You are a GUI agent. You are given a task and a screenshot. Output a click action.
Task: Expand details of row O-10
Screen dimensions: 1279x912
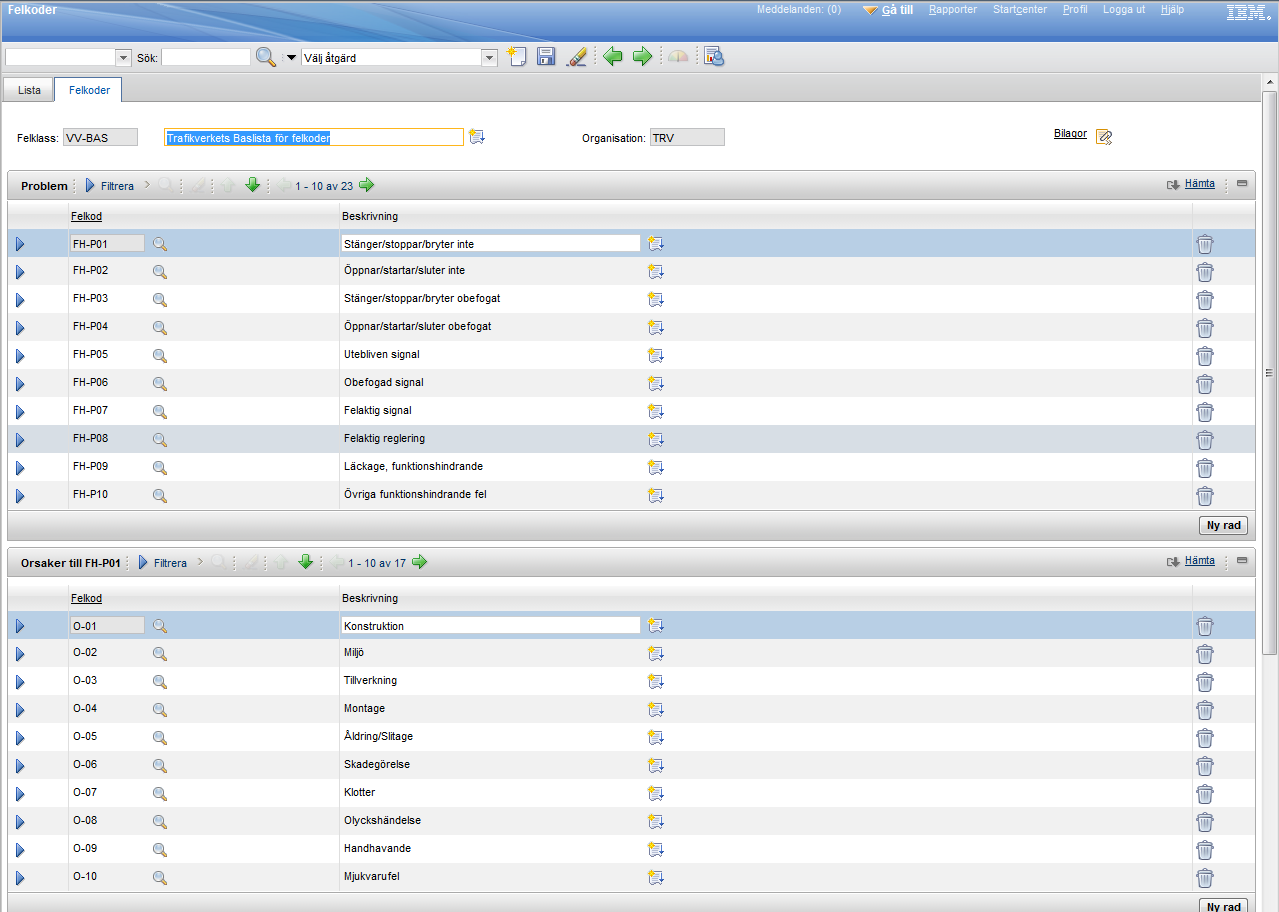tap(20, 878)
